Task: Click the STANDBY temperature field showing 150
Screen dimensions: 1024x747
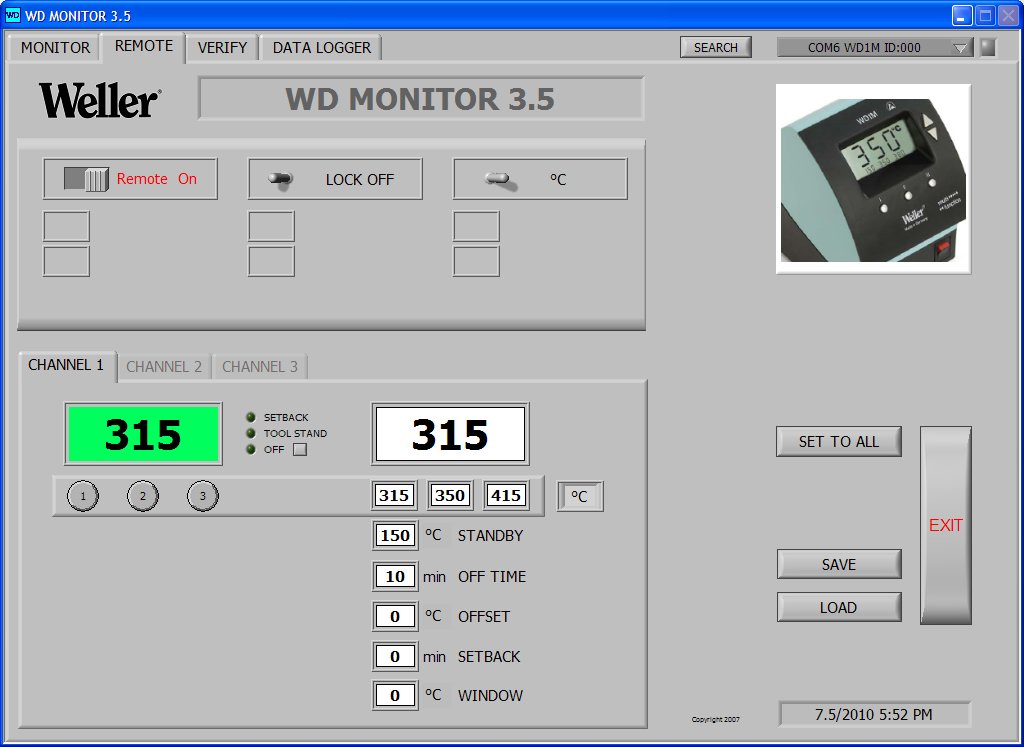Action: pos(395,535)
